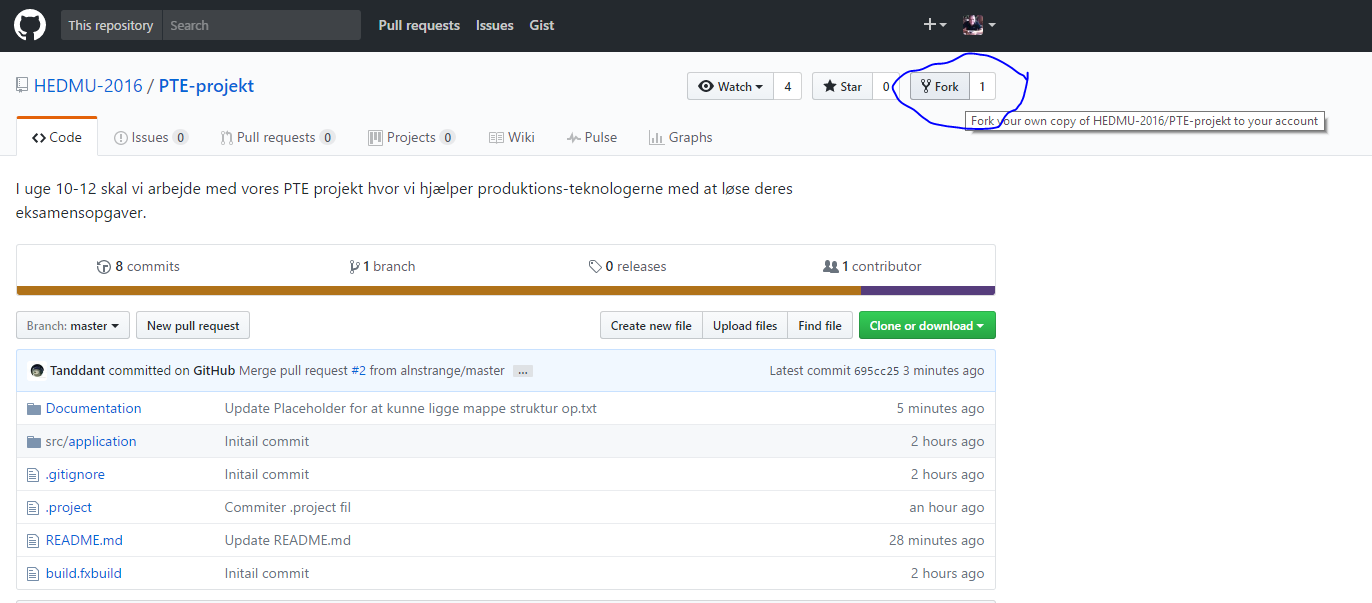Screen dimensions: 1372x603
Task: Click the language breakdown color bar
Action: click(x=506, y=291)
